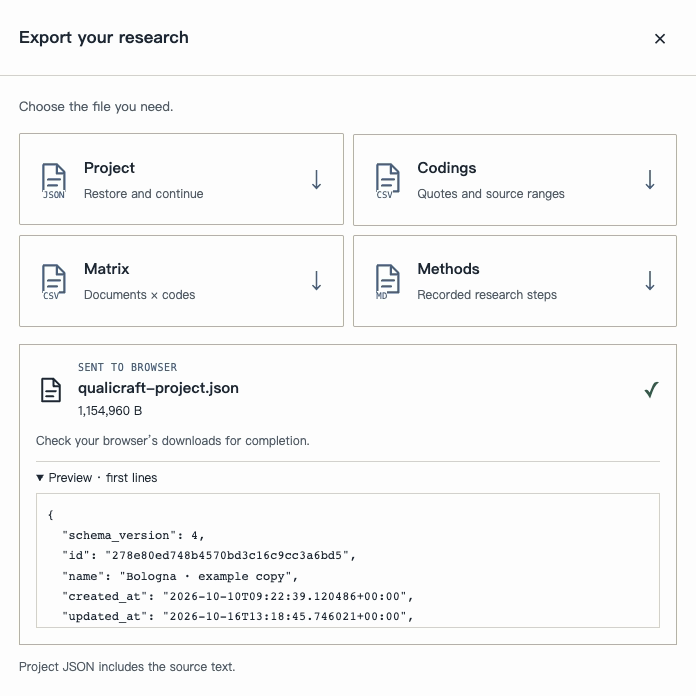Click the SENT TO BROWSER status label

tap(127, 367)
